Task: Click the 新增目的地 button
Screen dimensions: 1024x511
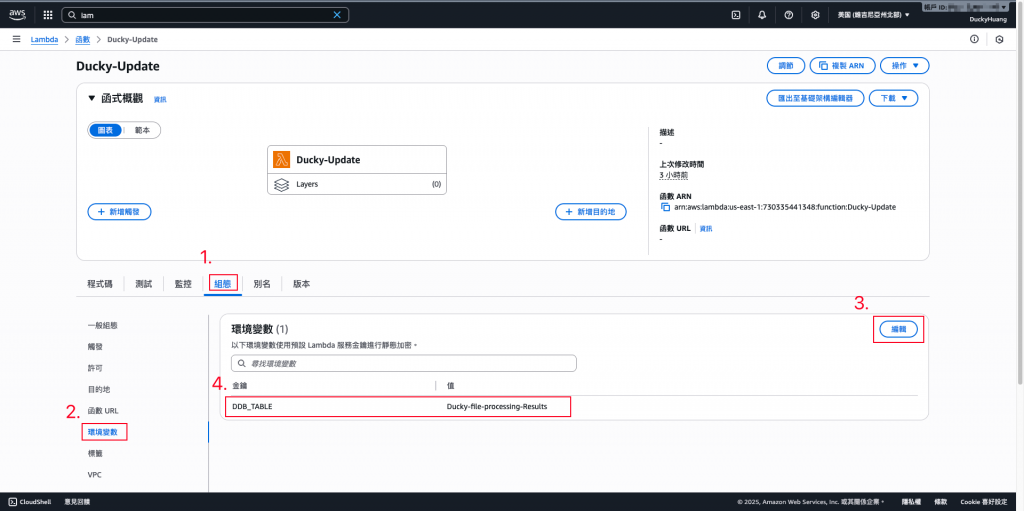Action: tap(591, 212)
